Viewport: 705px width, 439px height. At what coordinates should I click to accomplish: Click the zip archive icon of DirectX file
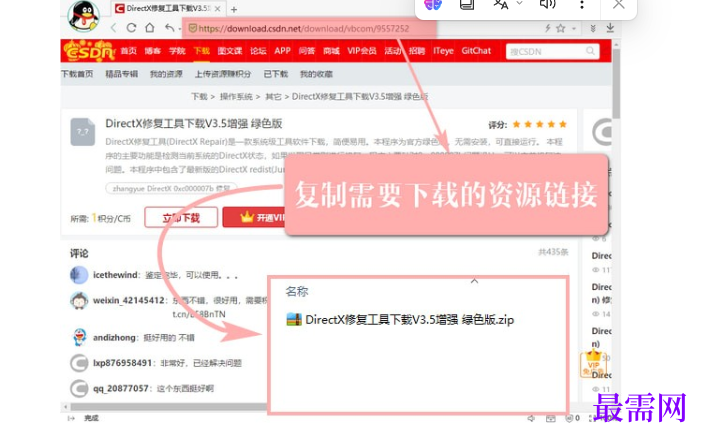pyautogui.click(x=294, y=320)
